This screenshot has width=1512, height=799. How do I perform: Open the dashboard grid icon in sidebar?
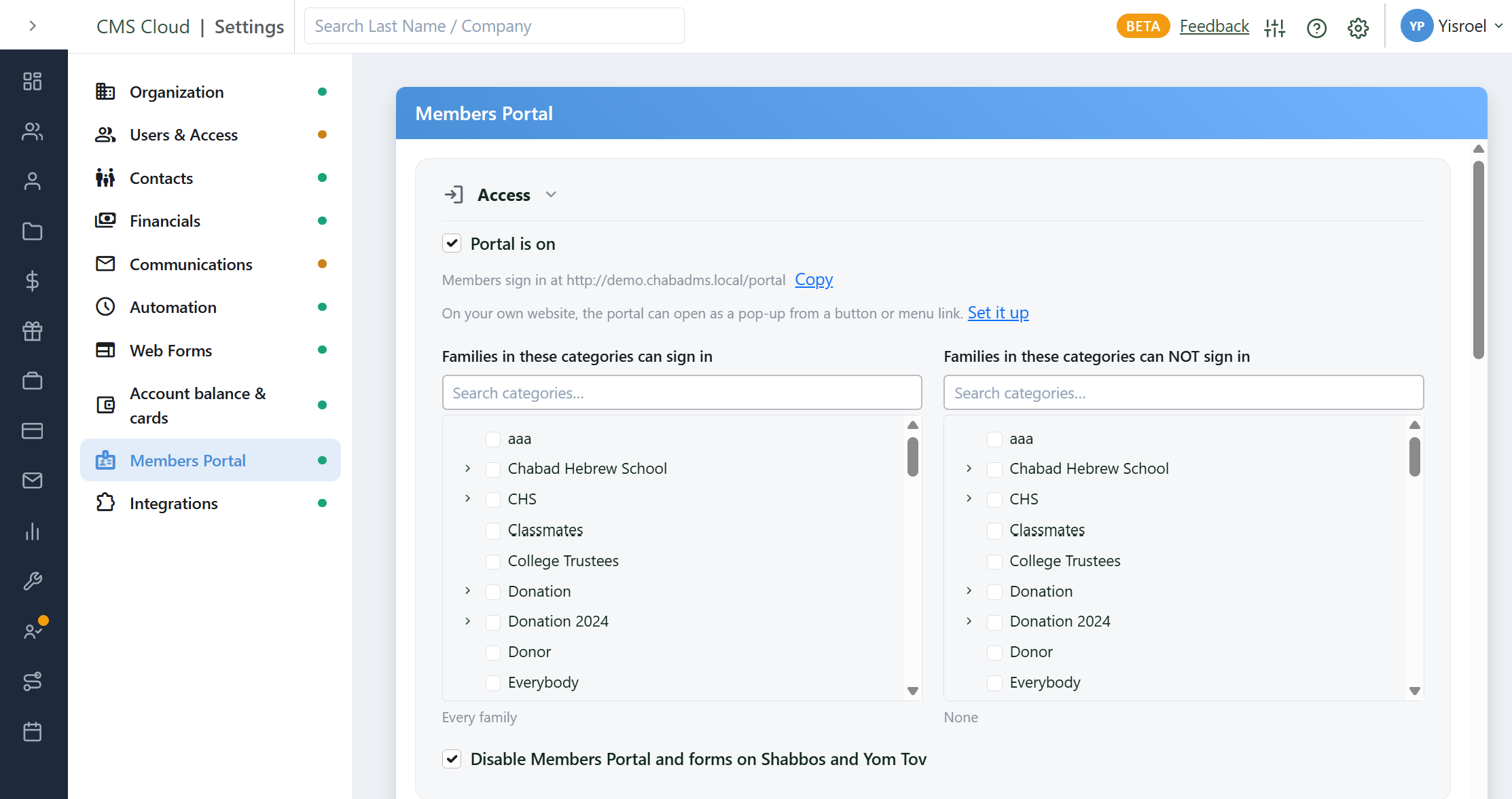tap(33, 81)
